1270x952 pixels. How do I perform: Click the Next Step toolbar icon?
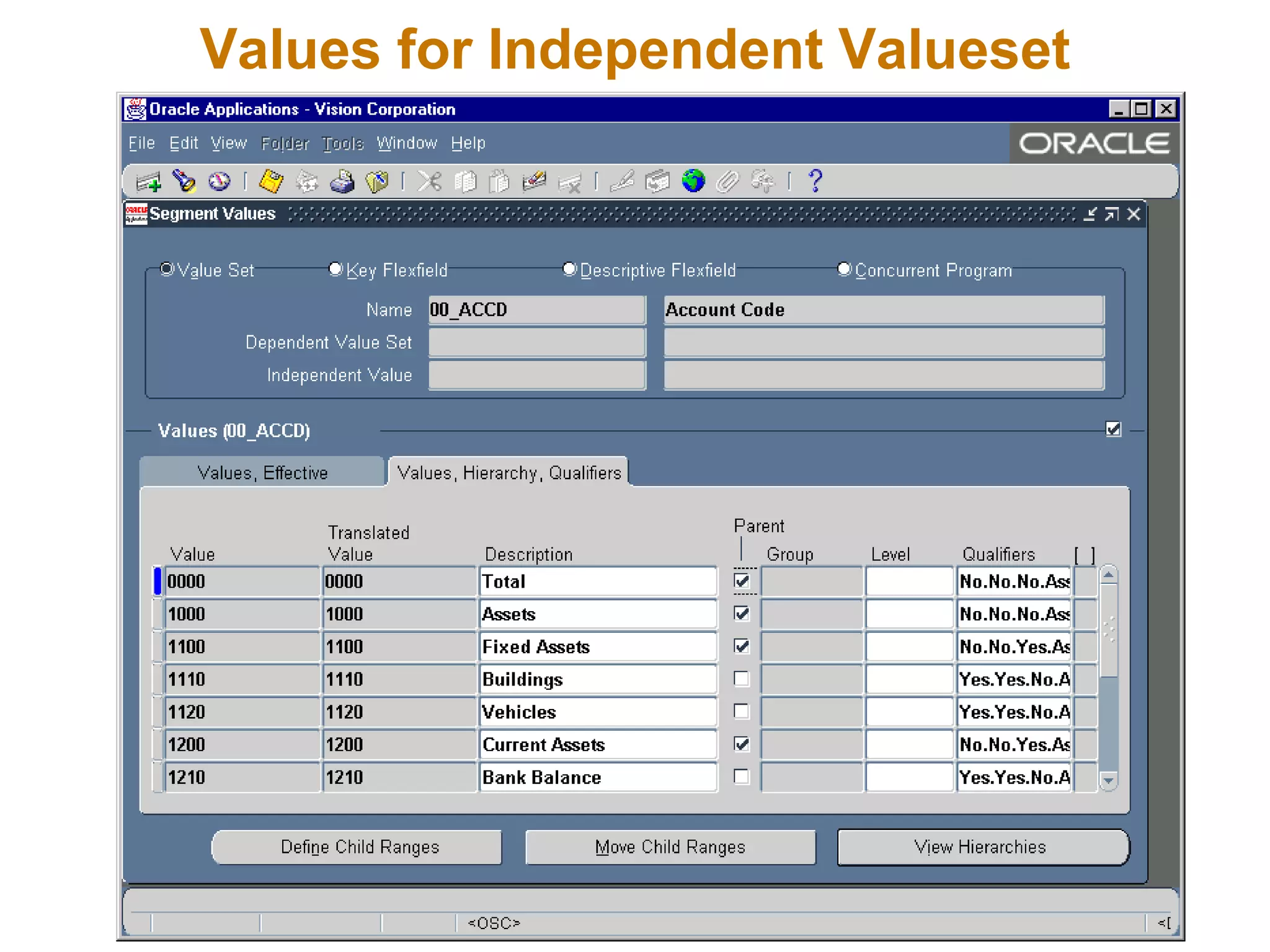[306, 182]
